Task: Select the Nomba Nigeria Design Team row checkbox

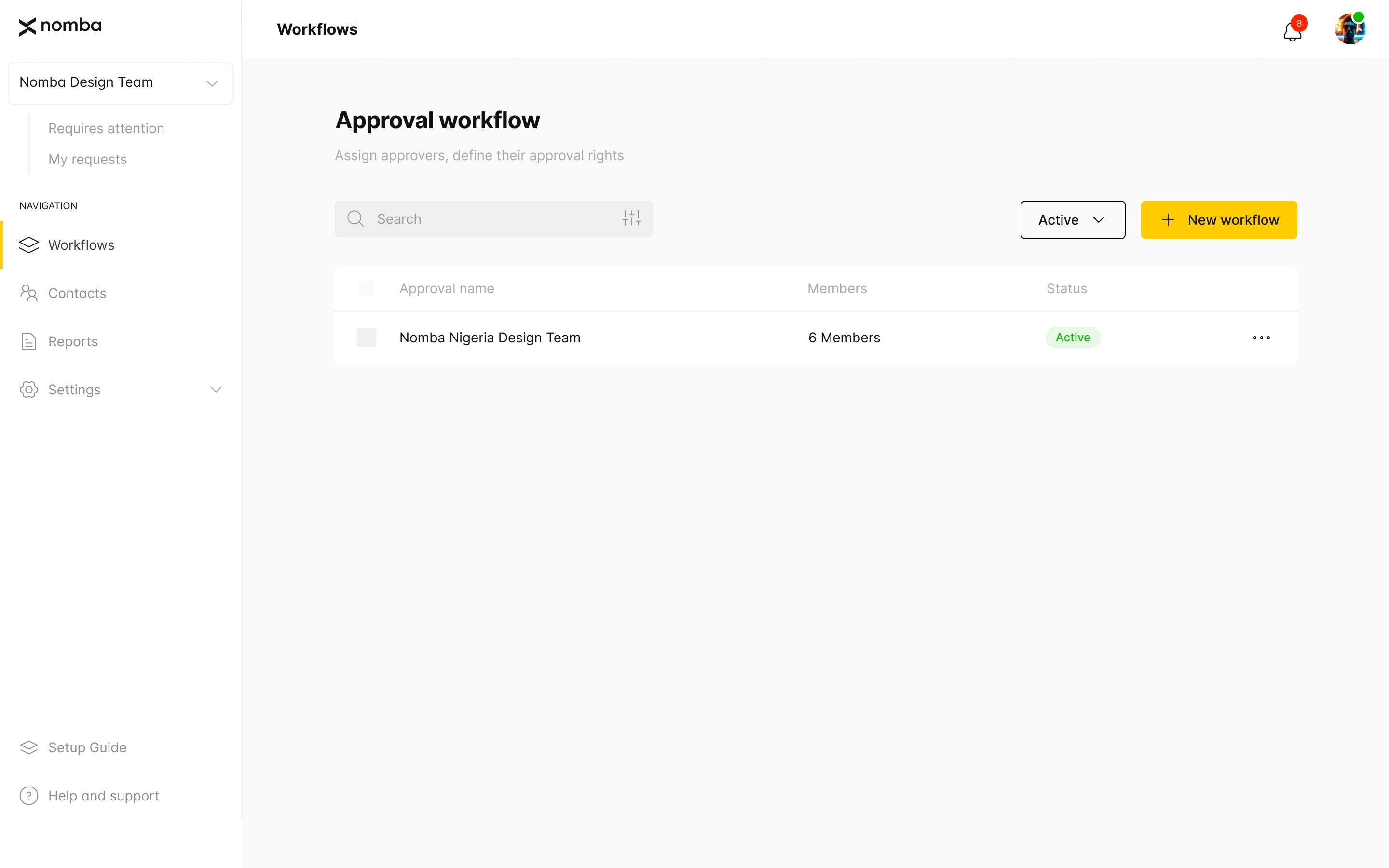Action: 366,338
